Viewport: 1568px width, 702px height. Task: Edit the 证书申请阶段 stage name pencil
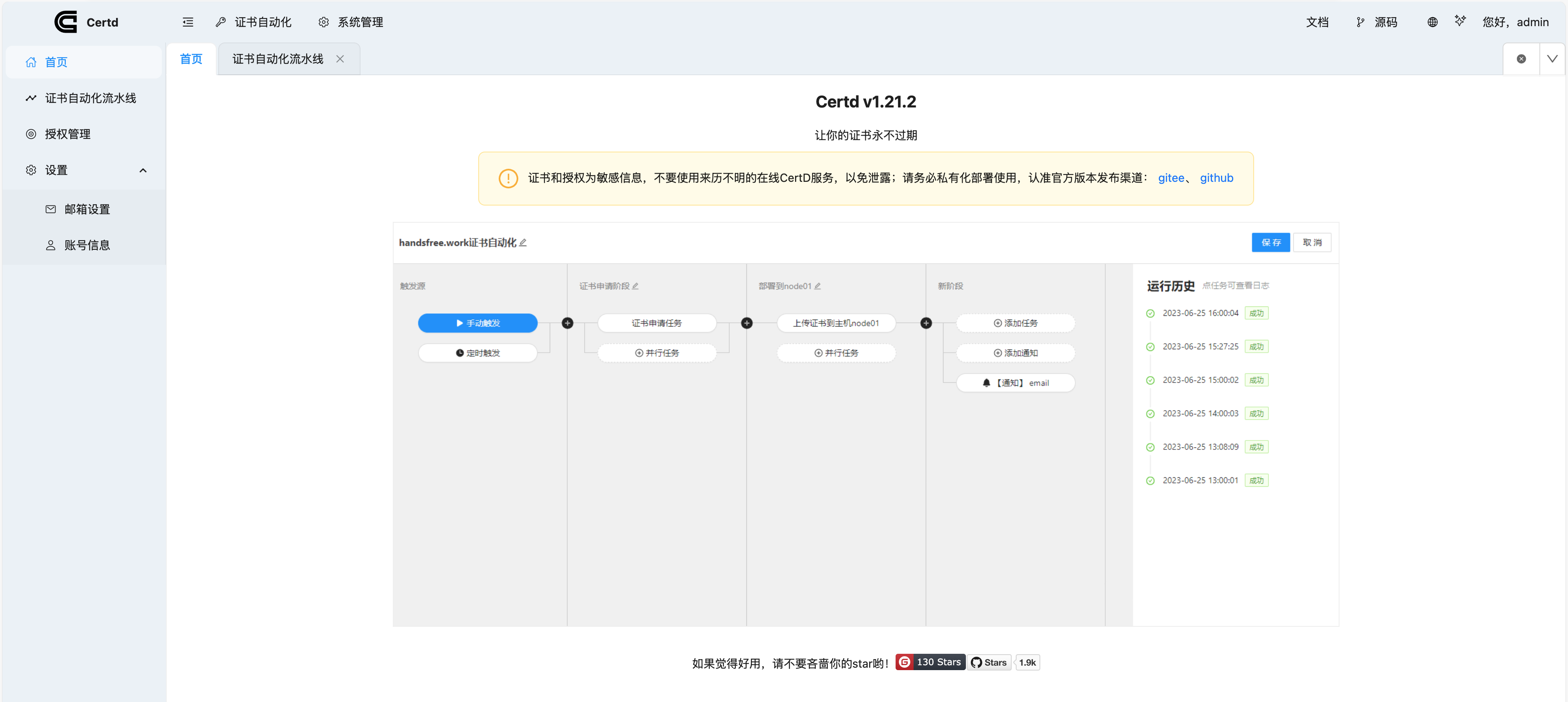click(635, 286)
